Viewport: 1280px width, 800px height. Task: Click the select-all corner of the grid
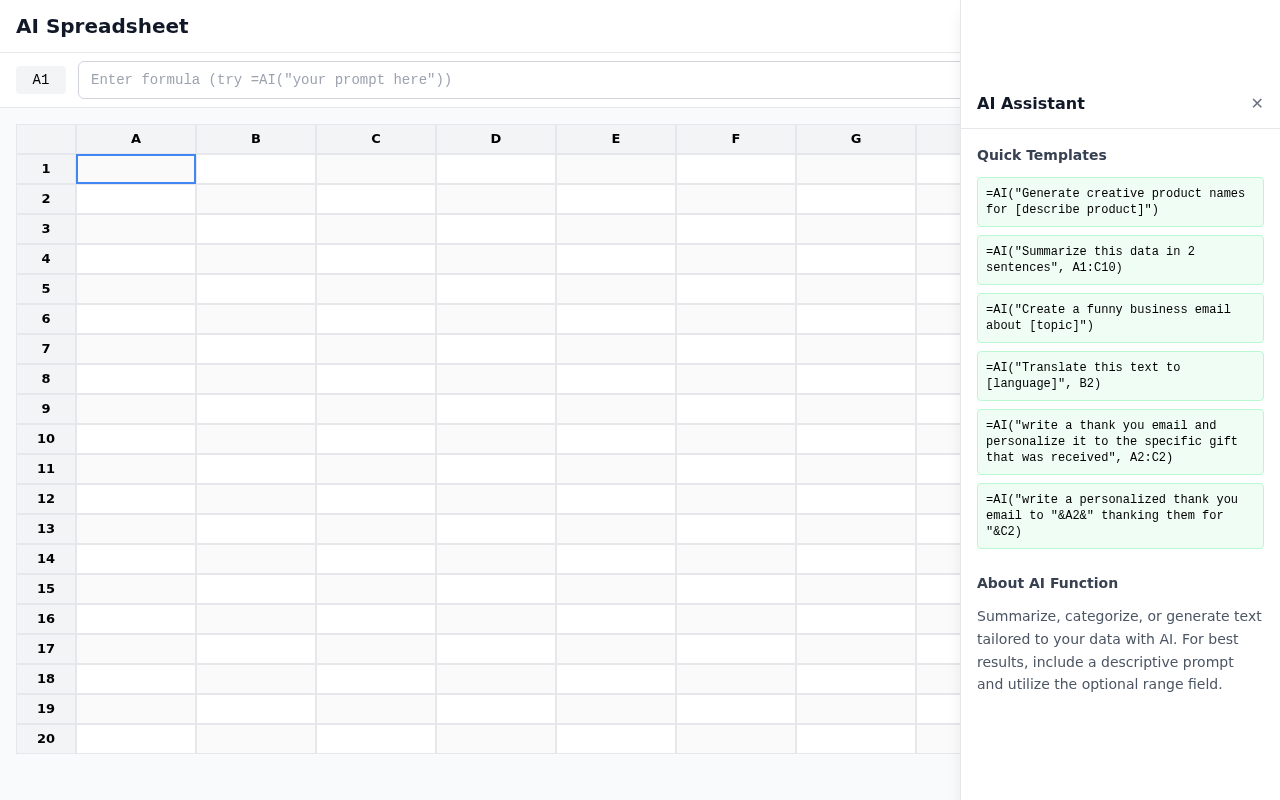pyautogui.click(x=46, y=139)
